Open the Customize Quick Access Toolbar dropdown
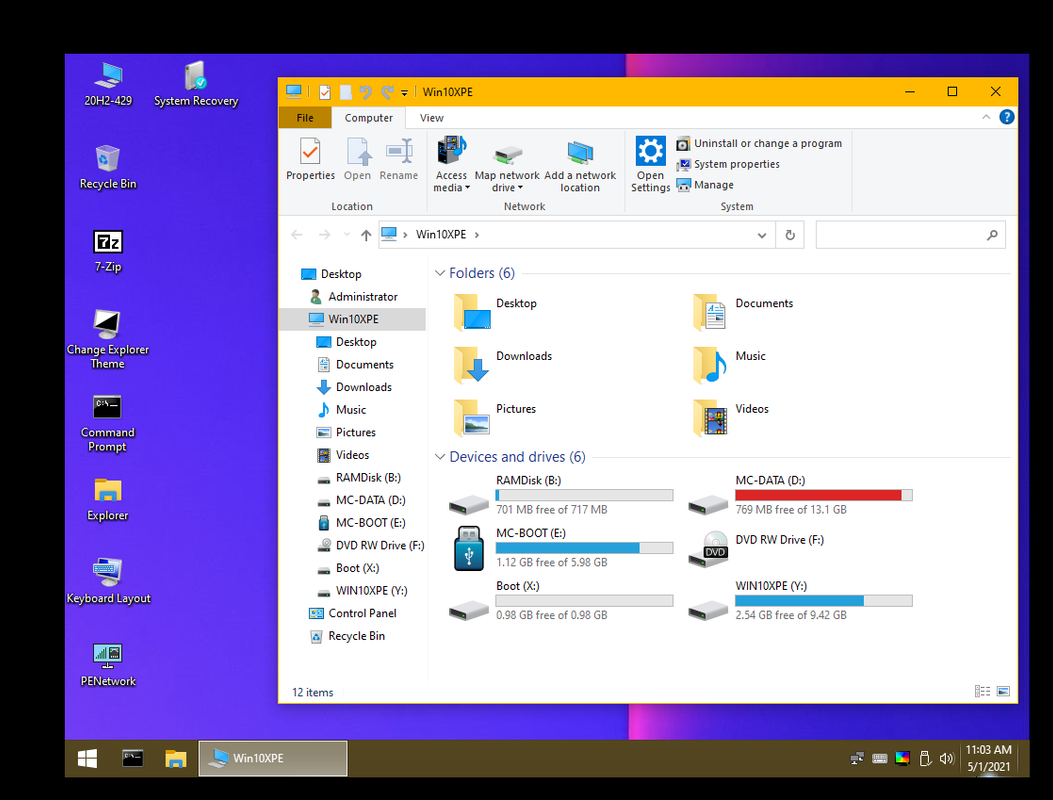This screenshot has height=800, width=1053. [x=404, y=93]
